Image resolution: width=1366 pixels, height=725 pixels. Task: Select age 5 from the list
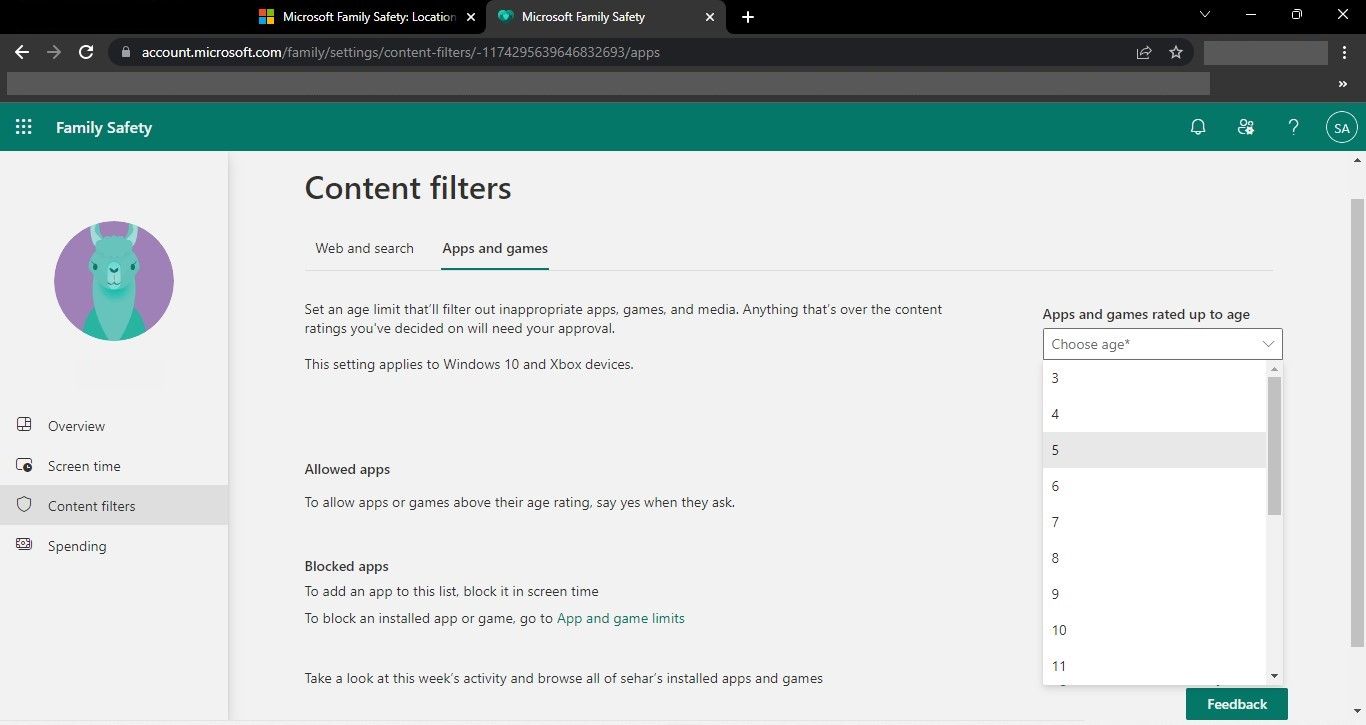tap(1154, 450)
